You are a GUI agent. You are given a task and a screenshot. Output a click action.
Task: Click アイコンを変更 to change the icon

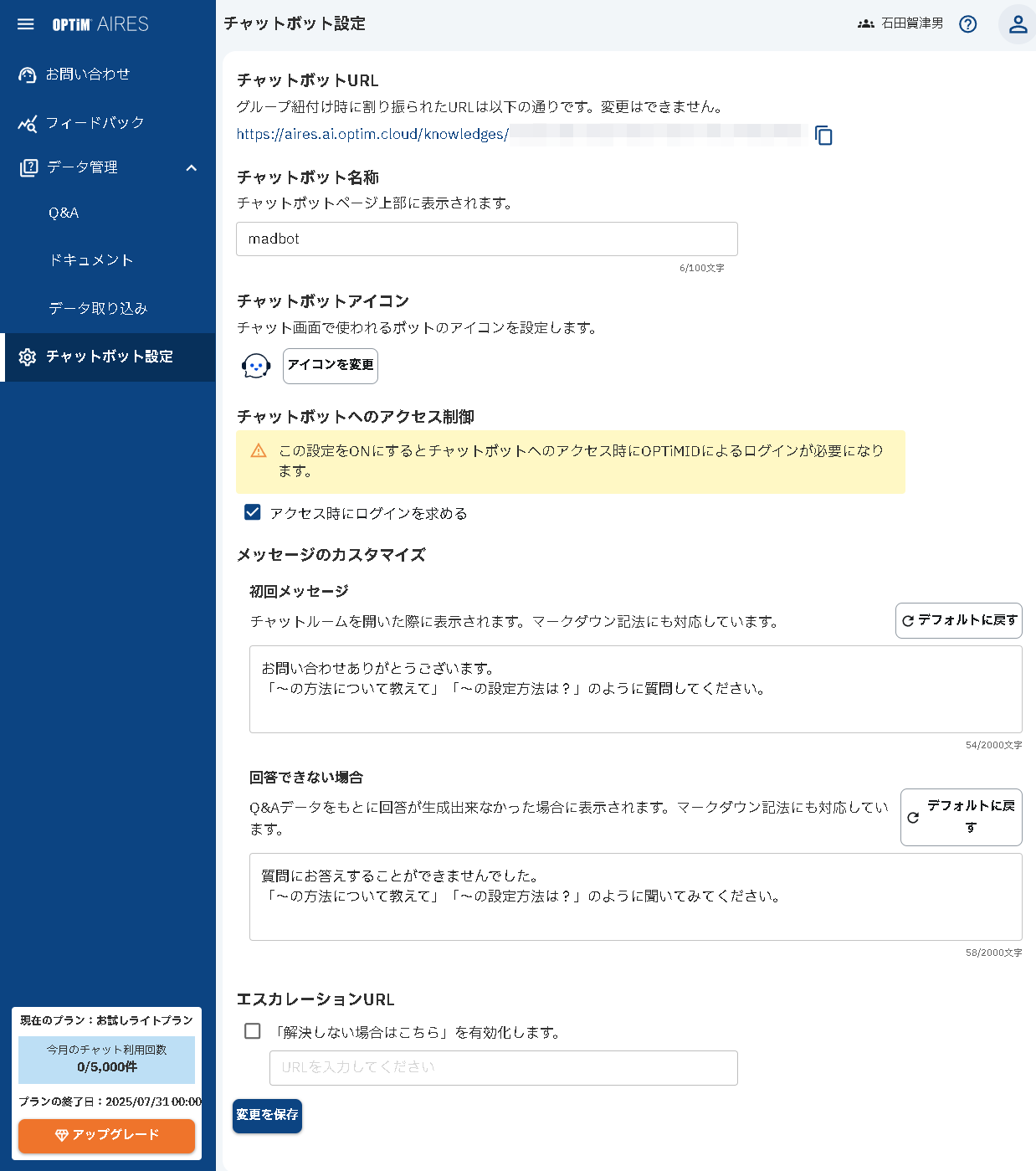pyautogui.click(x=330, y=366)
